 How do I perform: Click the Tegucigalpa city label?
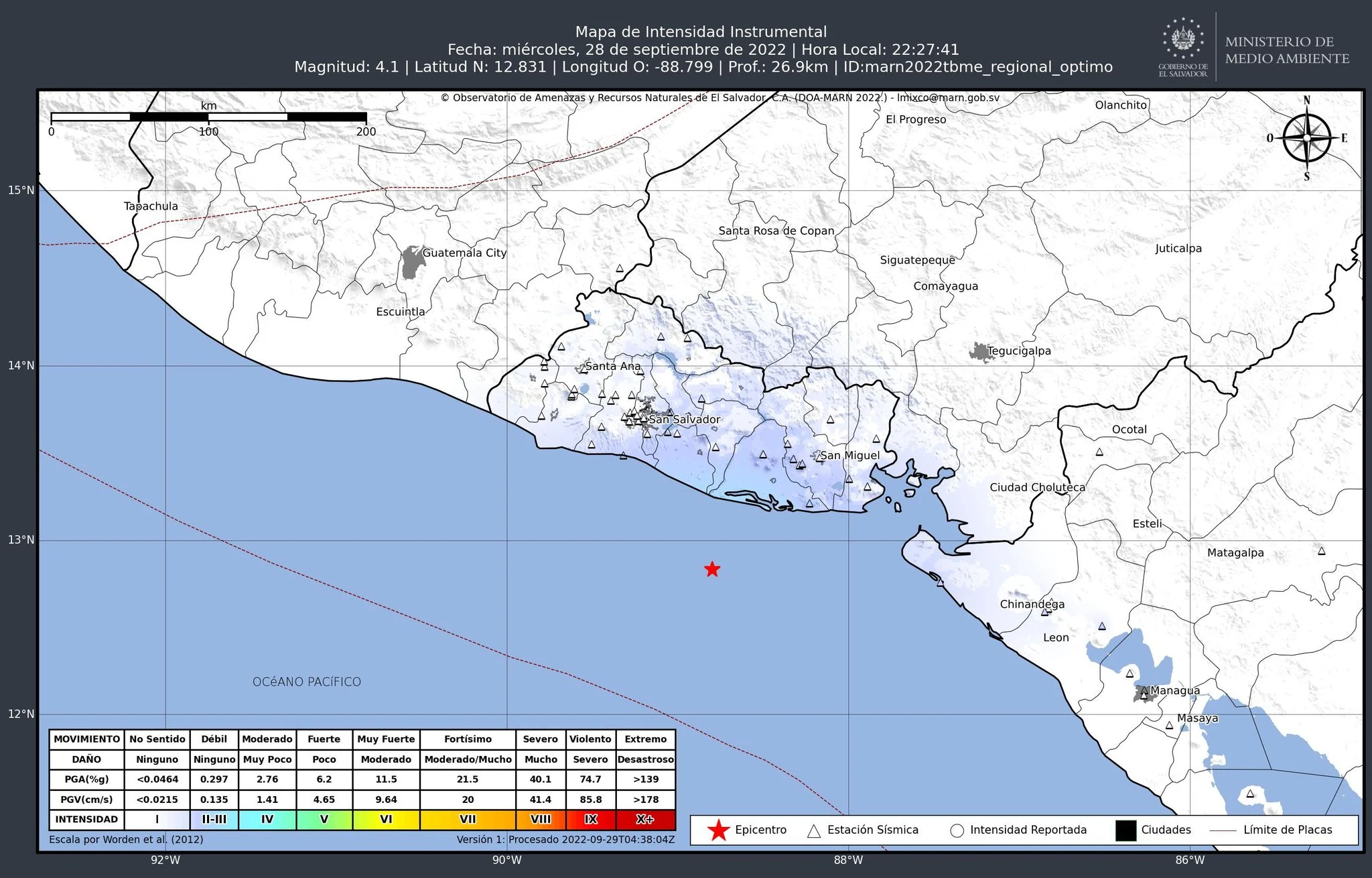click(1019, 351)
